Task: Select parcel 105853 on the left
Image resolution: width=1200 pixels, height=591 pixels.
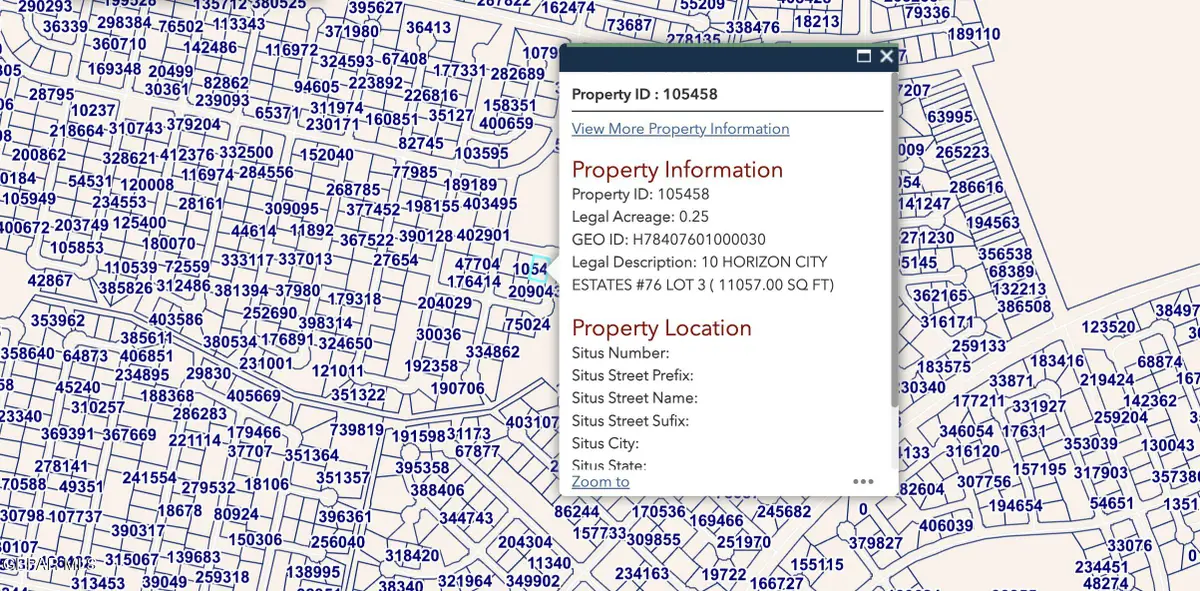Action: pos(77,246)
